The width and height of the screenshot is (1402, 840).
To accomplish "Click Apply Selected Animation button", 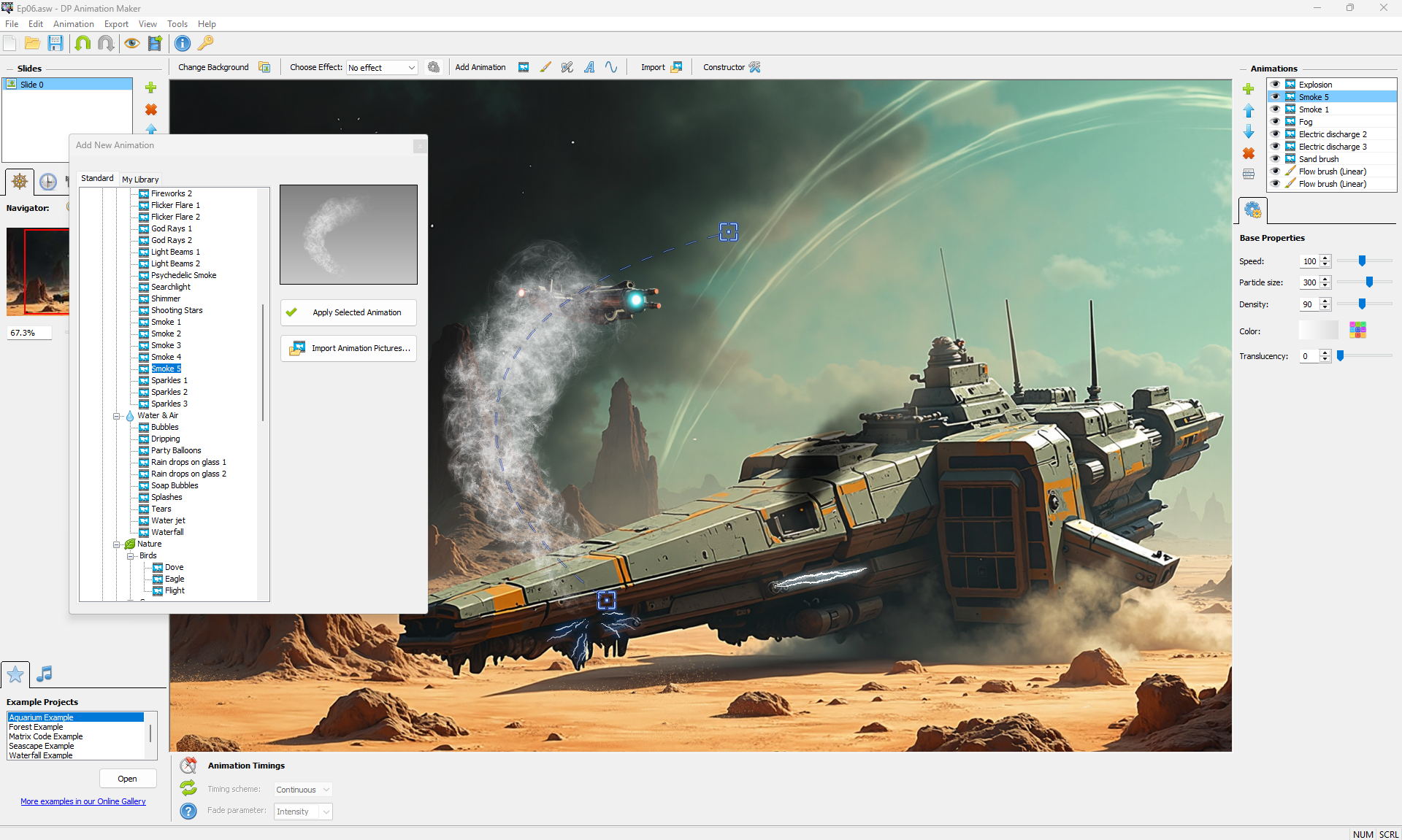I will (348, 312).
